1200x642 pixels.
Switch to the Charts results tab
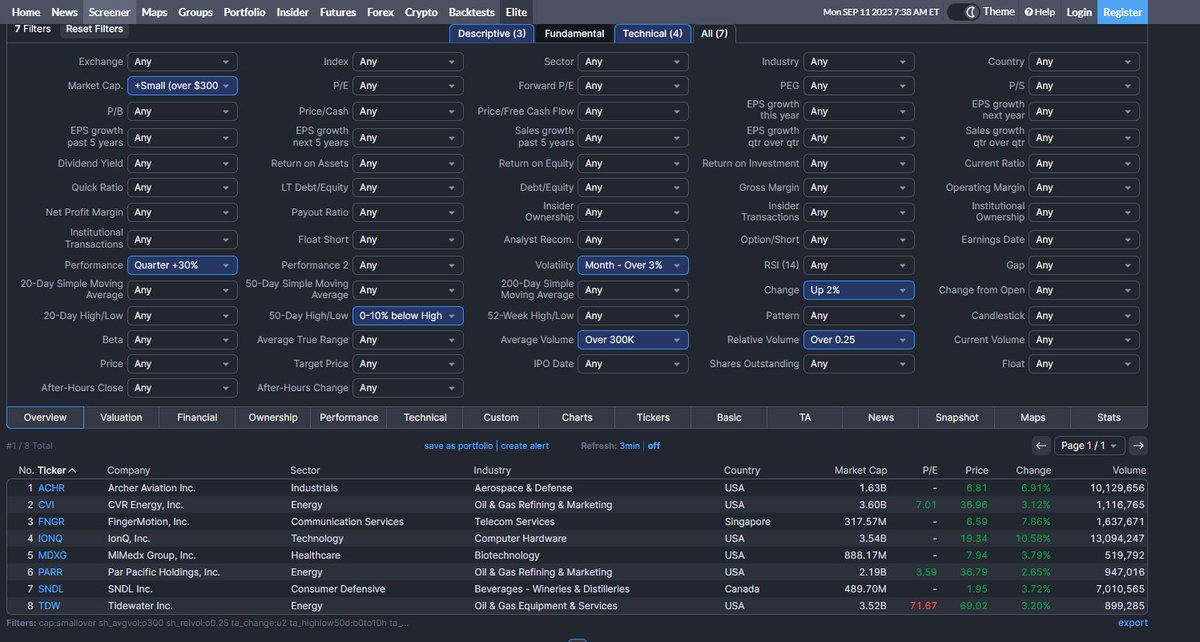(x=576, y=417)
